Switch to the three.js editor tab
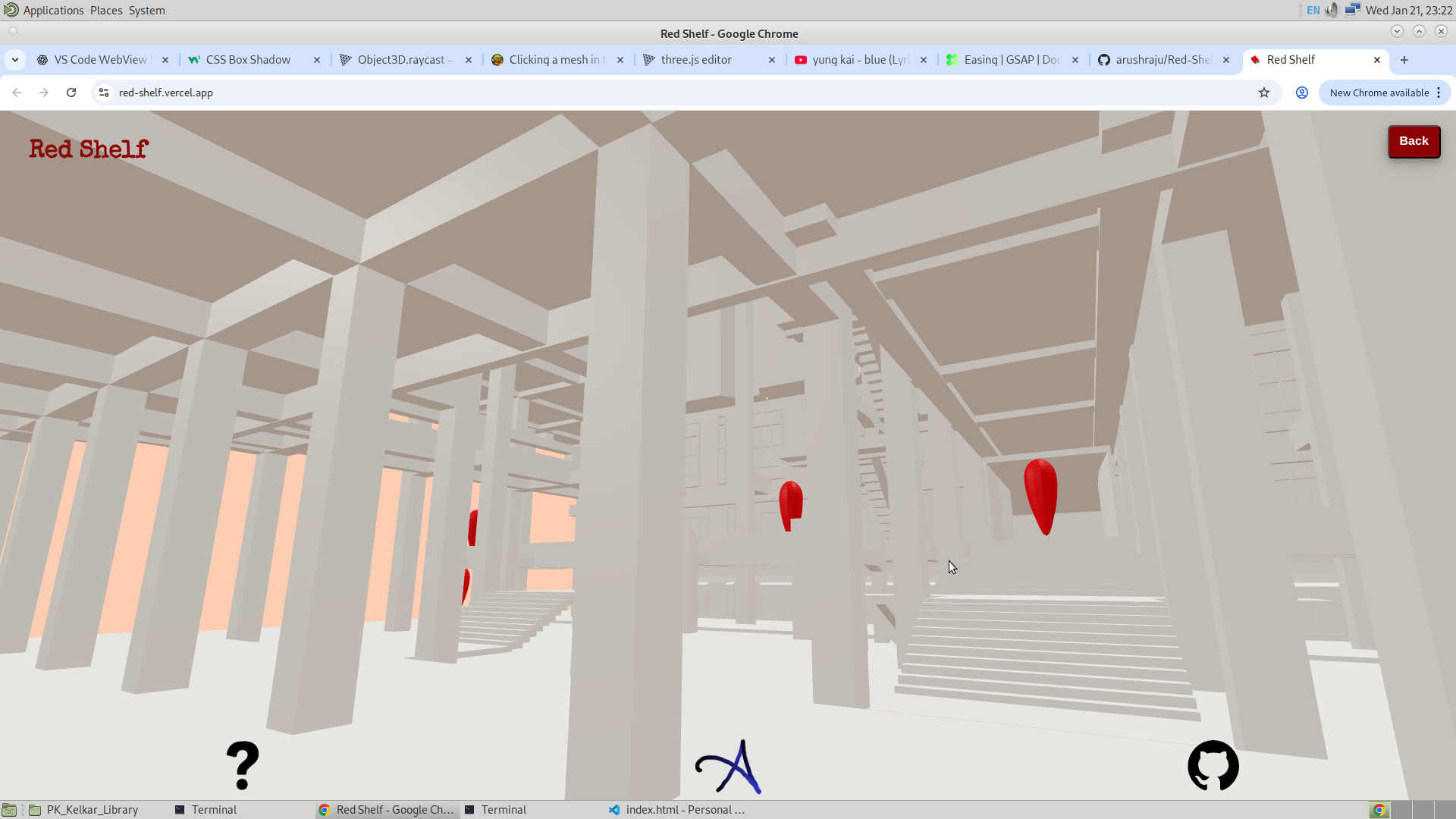1456x819 pixels. click(x=695, y=60)
